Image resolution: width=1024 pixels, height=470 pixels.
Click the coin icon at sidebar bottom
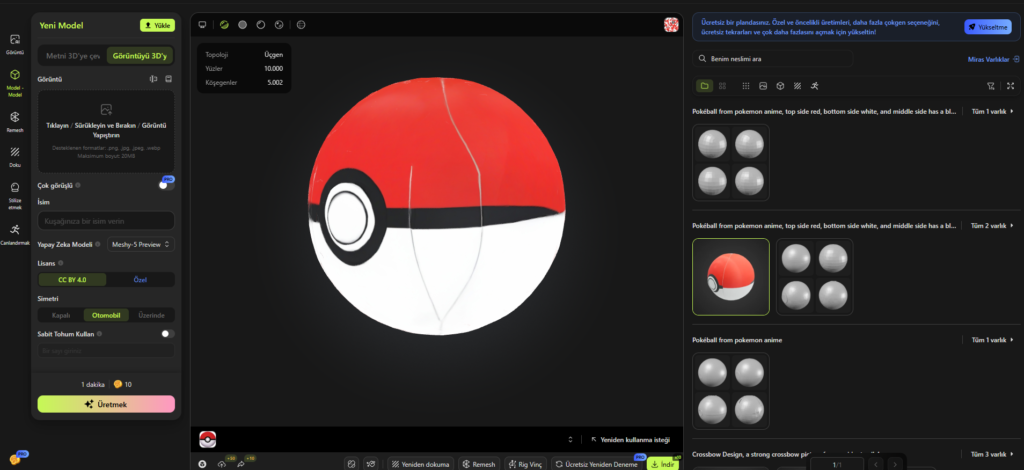(14, 460)
